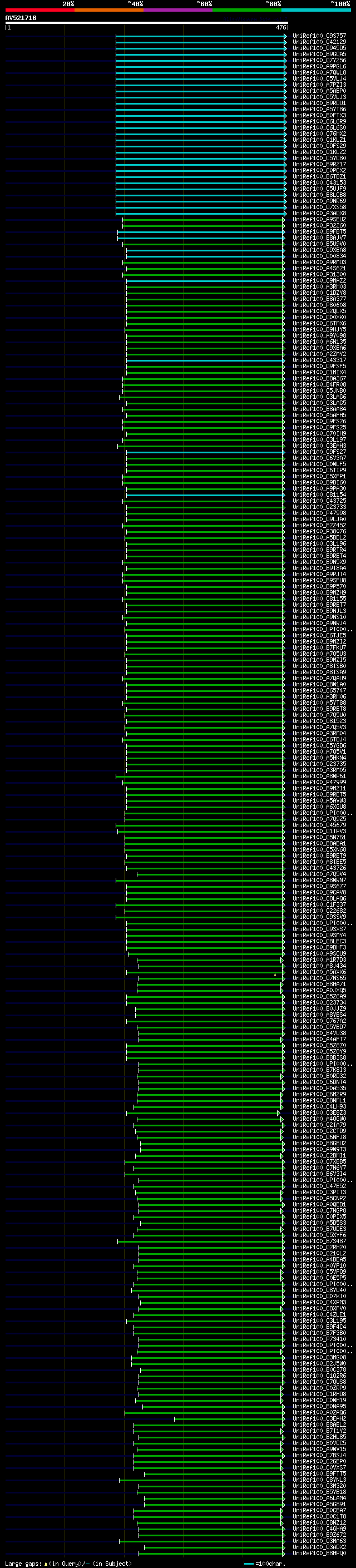Click the white query sequence ruler bar
Image resolution: width=356 pixels, height=1568 pixels.
click(x=147, y=23)
